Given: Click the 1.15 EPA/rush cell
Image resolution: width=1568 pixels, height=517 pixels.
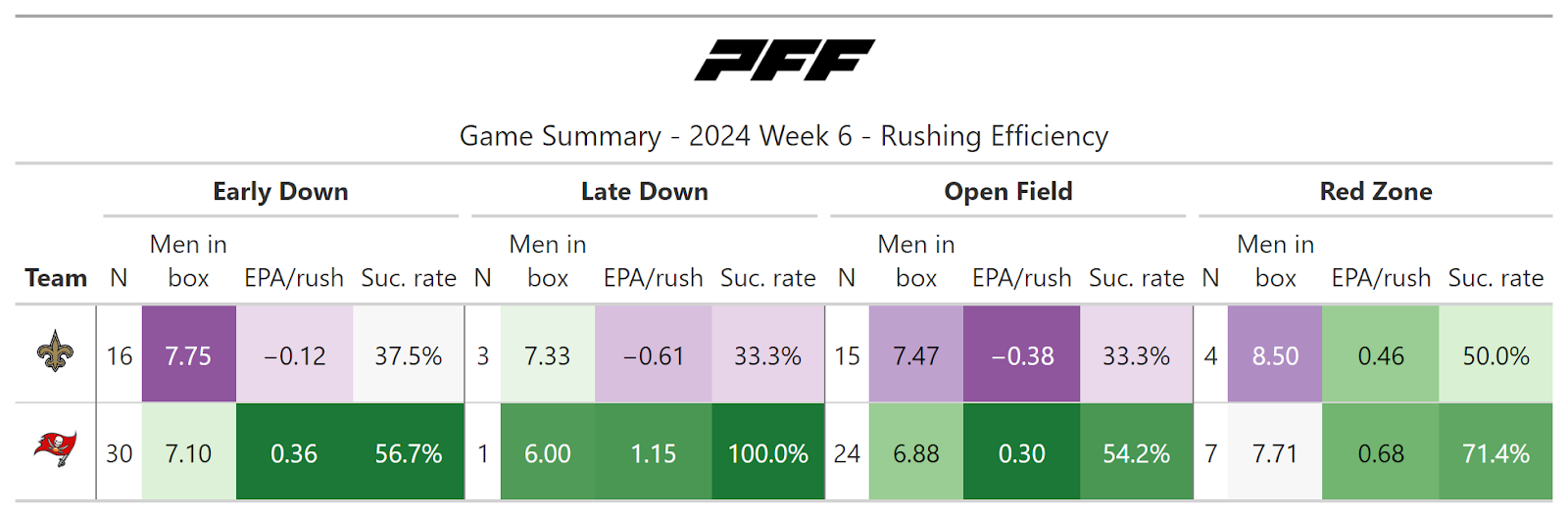Looking at the screenshot, I should (x=653, y=453).
